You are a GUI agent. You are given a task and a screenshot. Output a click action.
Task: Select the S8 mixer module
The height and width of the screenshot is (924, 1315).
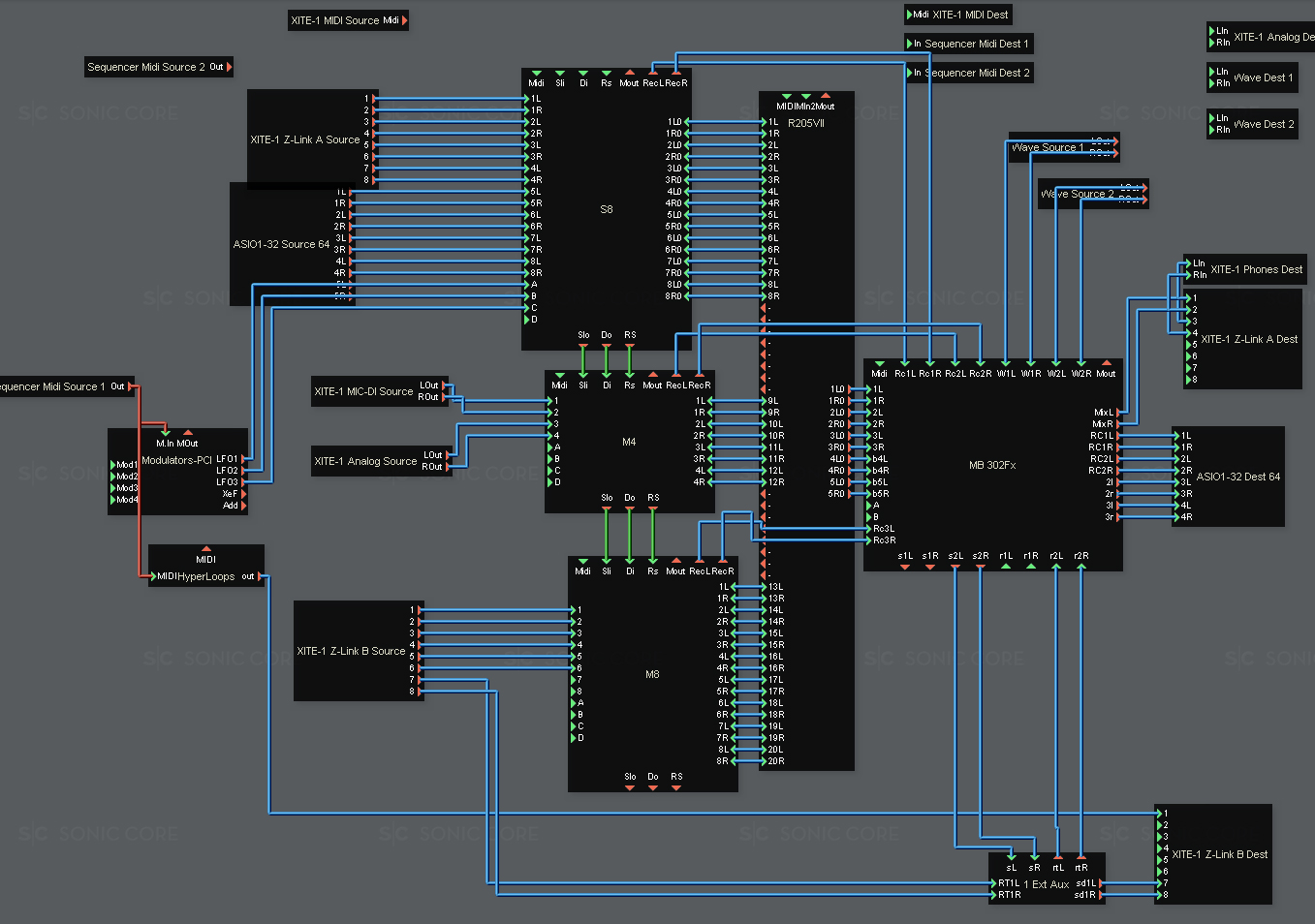607,209
